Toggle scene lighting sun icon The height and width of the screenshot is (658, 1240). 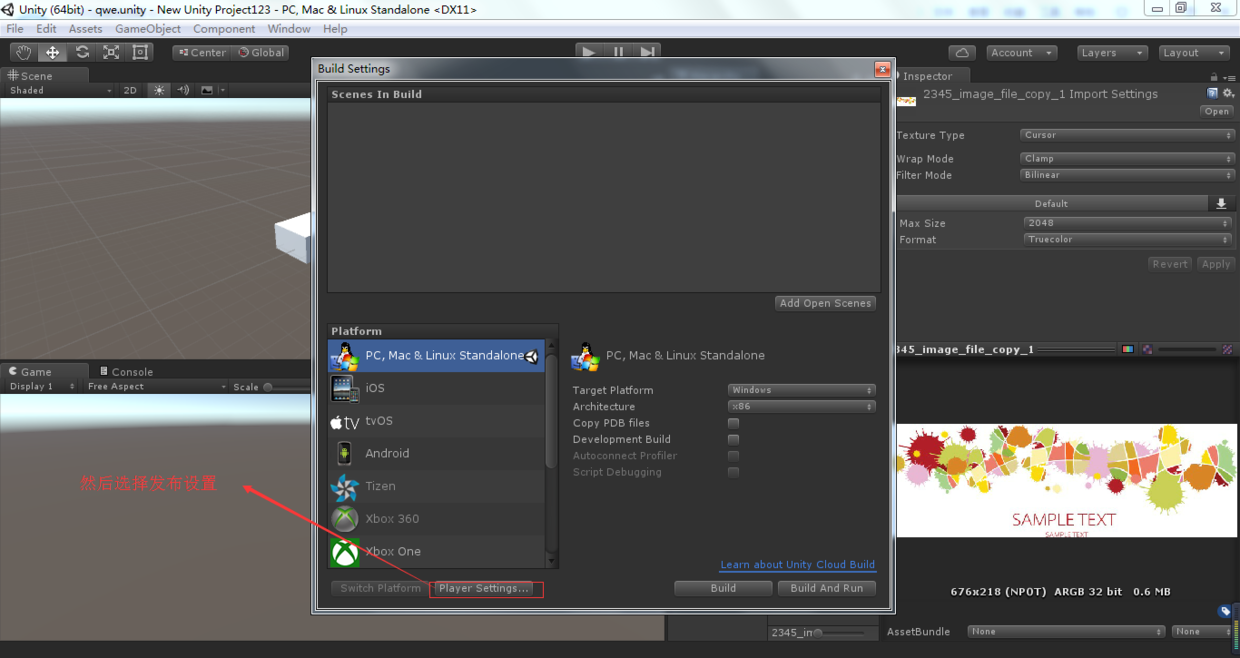pos(159,90)
